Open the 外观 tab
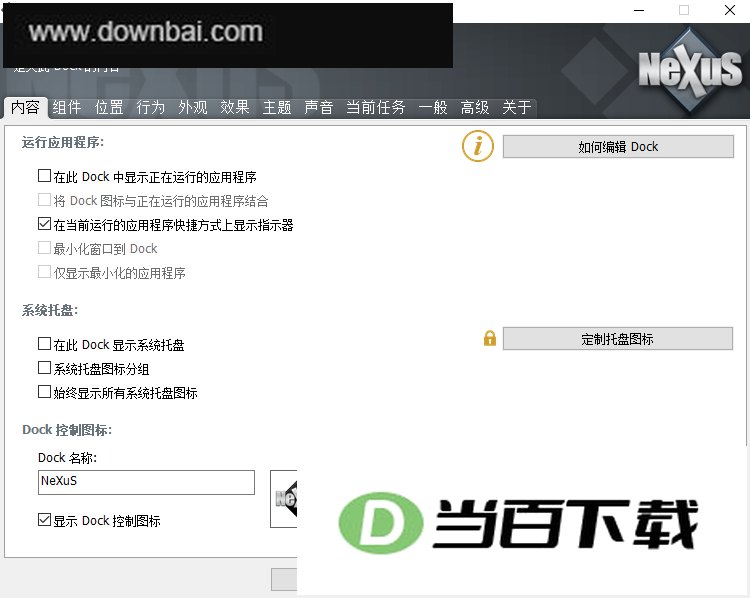Screen dimensions: 750x598 pyautogui.click(x=193, y=107)
